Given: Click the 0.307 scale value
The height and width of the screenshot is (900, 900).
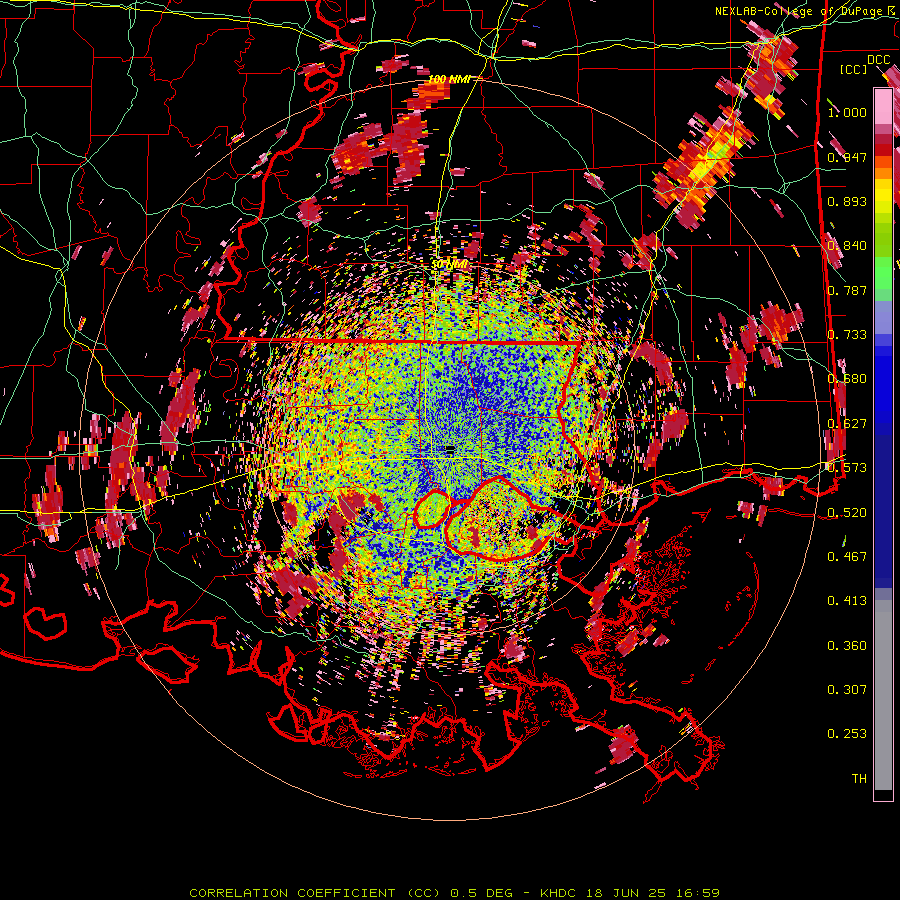Looking at the screenshot, I should pos(847,690).
